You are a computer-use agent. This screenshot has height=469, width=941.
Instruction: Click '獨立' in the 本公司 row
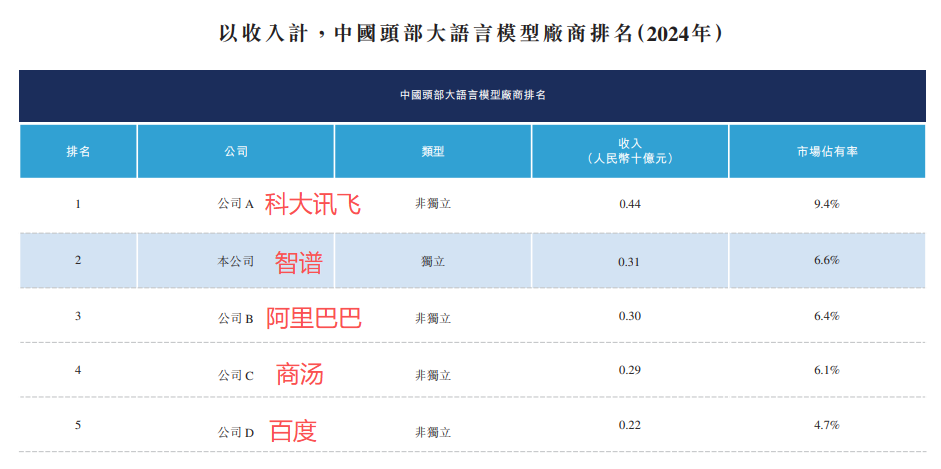(x=433, y=261)
